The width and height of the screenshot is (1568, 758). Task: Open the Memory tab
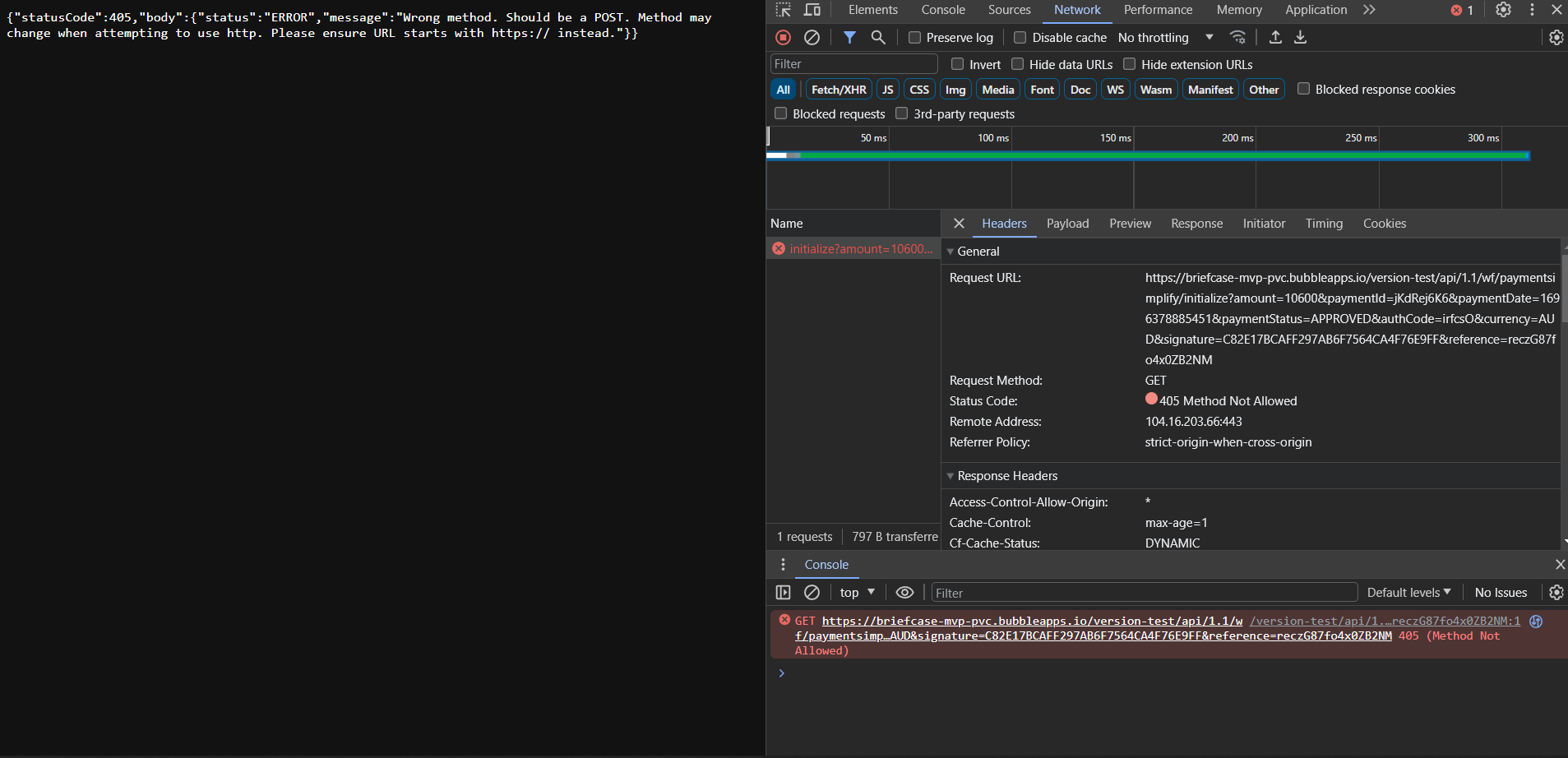pyautogui.click(x=1239, y=10)
